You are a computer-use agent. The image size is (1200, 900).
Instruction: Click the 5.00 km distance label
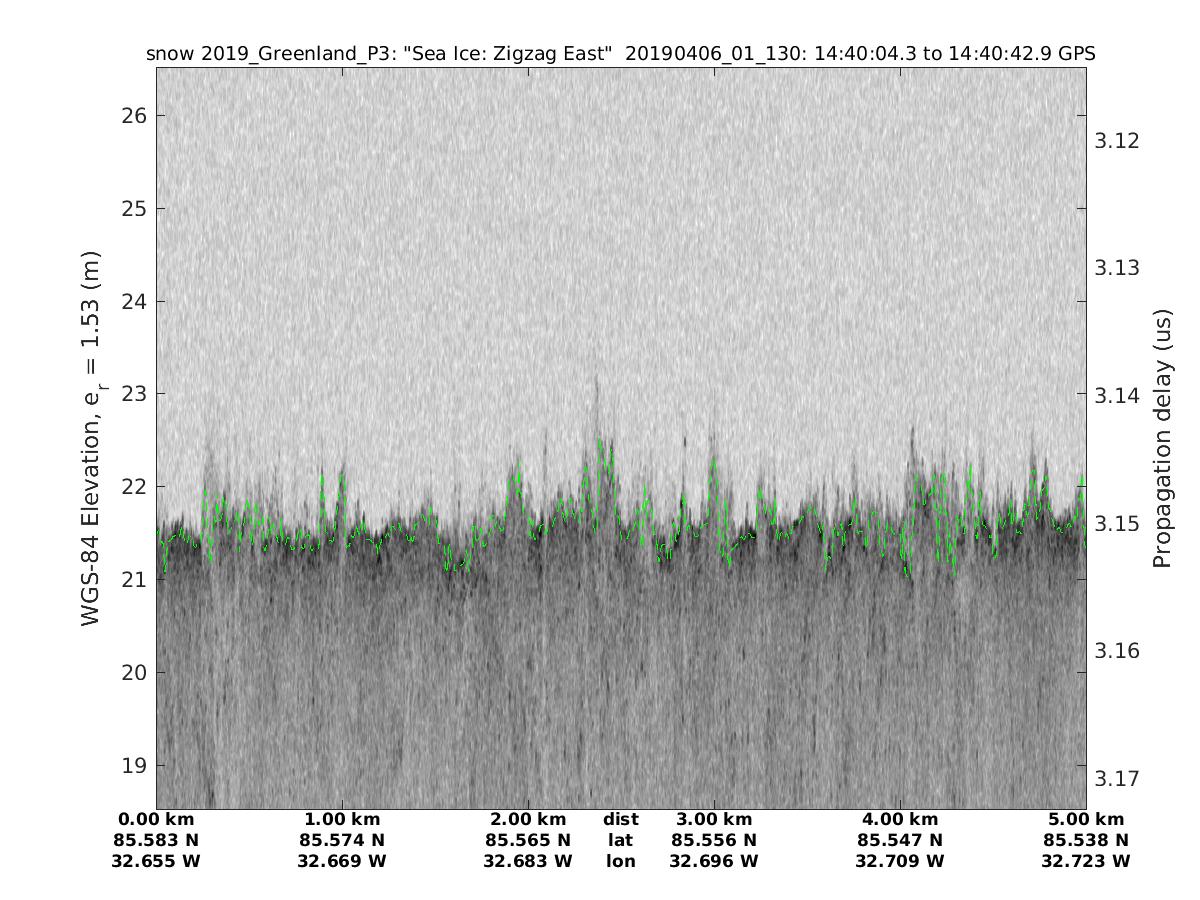click(x=1085, y=820)
